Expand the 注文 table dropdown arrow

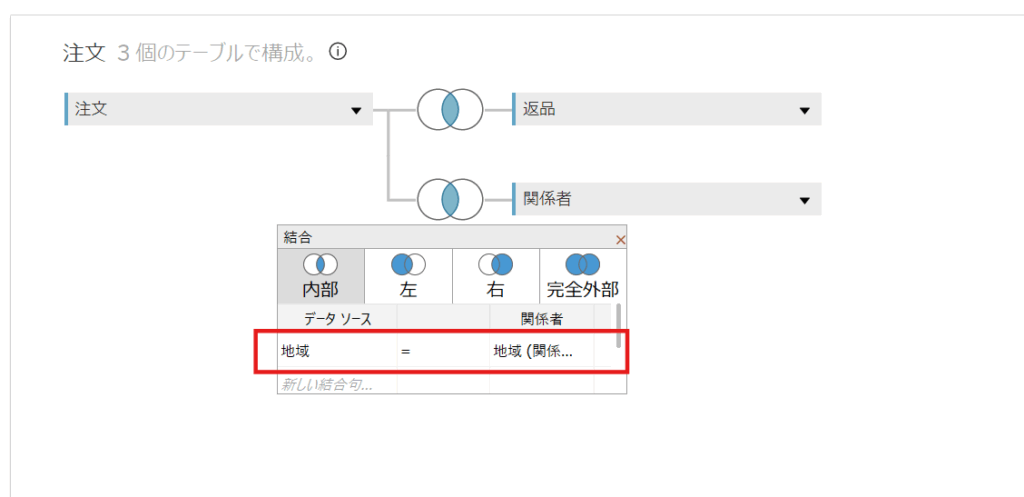click(356, 110)
